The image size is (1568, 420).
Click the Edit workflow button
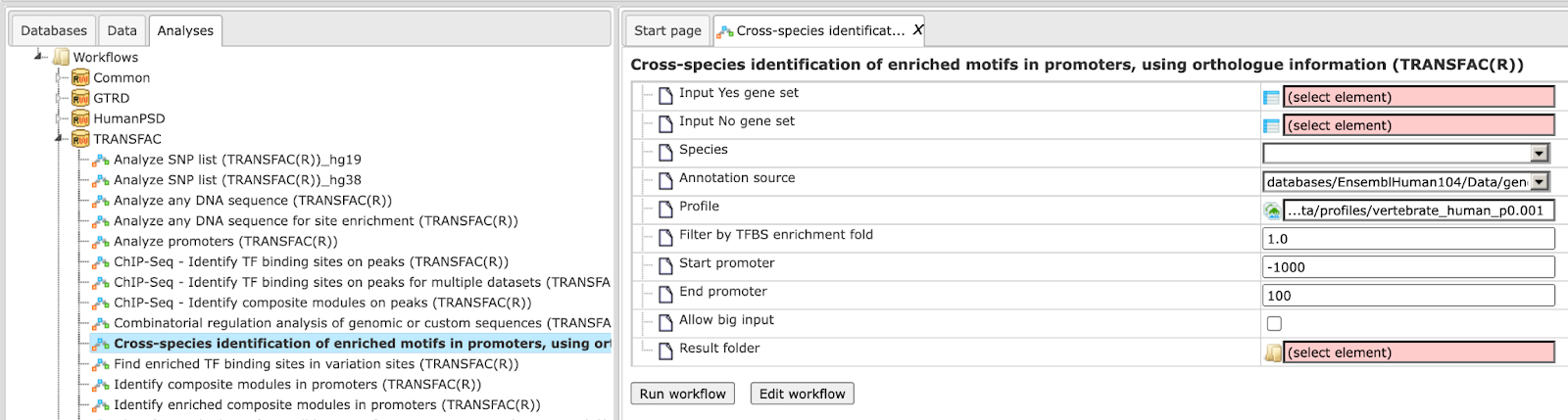coord(802,394)
